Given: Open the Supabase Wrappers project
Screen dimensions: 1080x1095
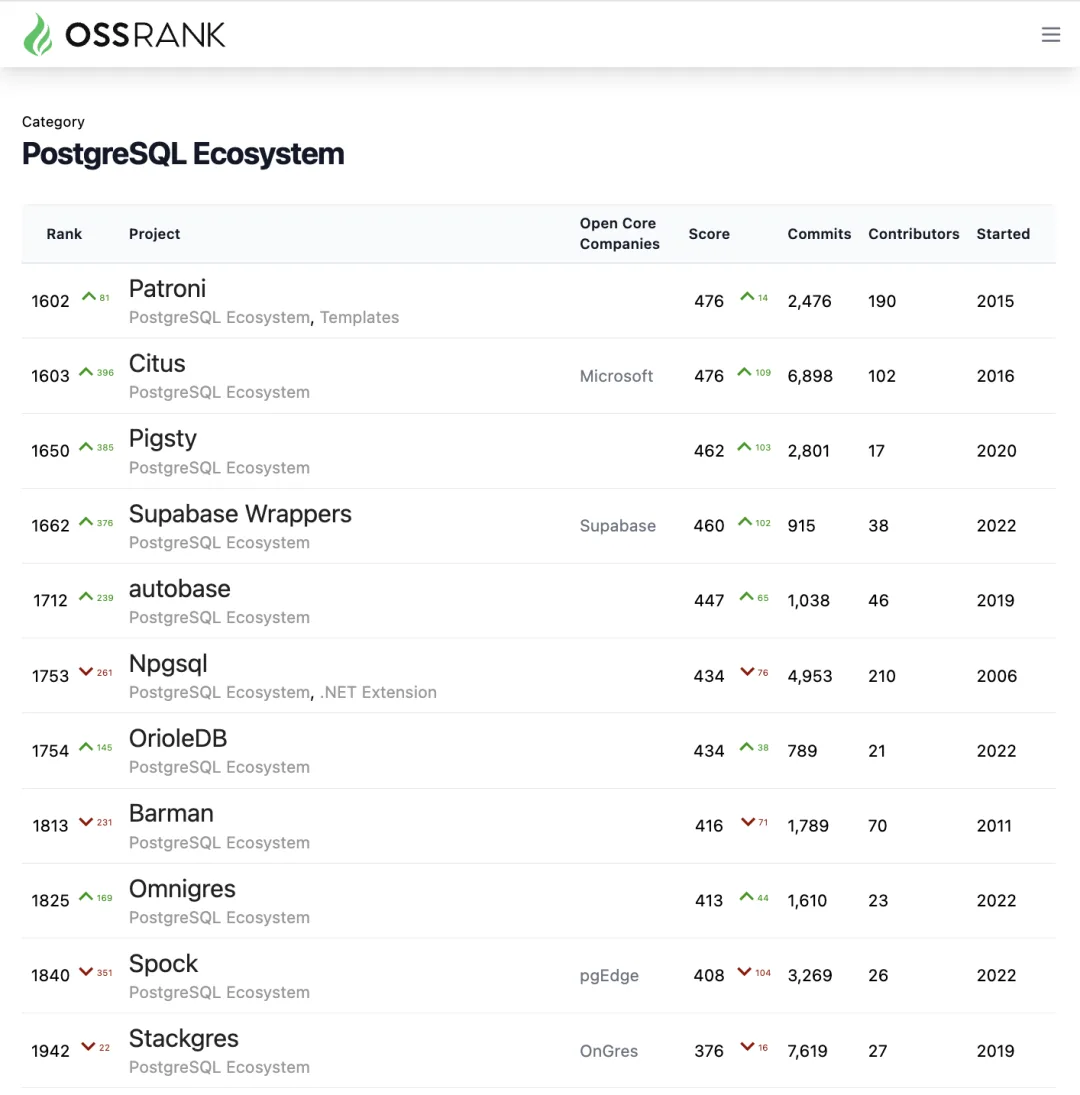Looking at the screenshot, I should [x=240, y=513].
